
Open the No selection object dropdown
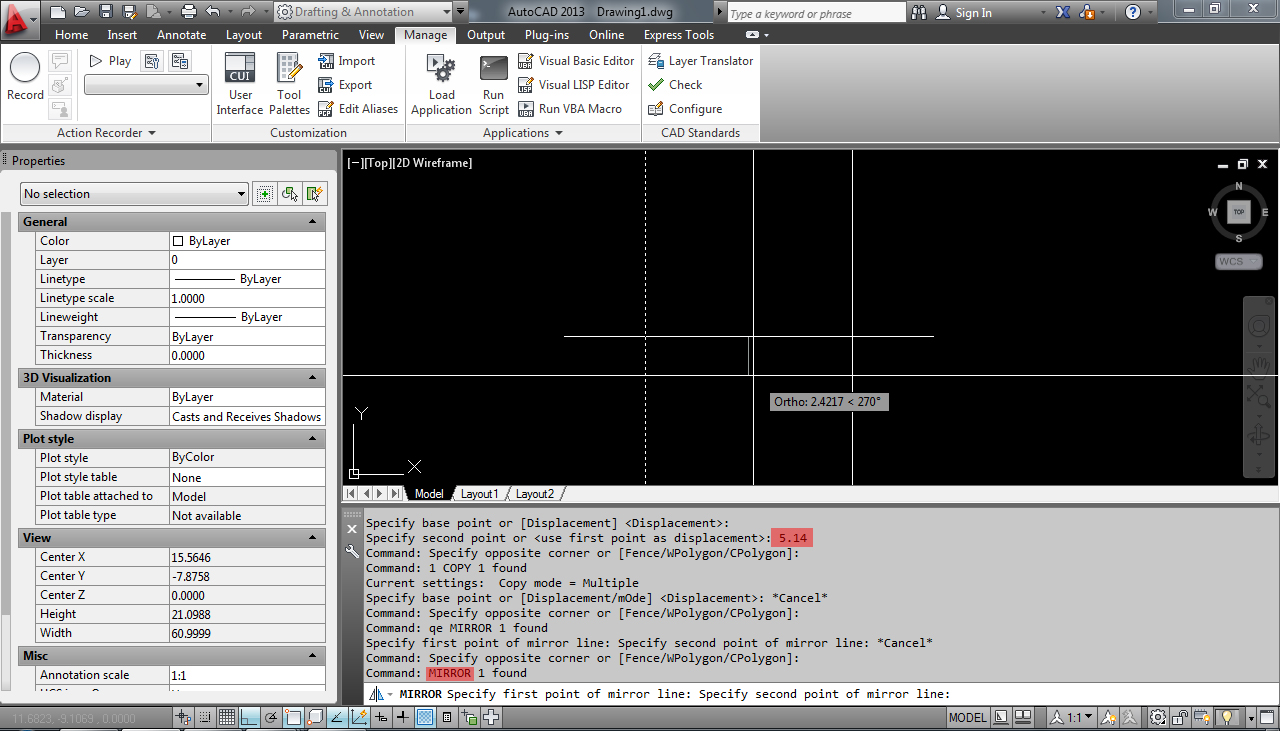click(x=134, y=194)
